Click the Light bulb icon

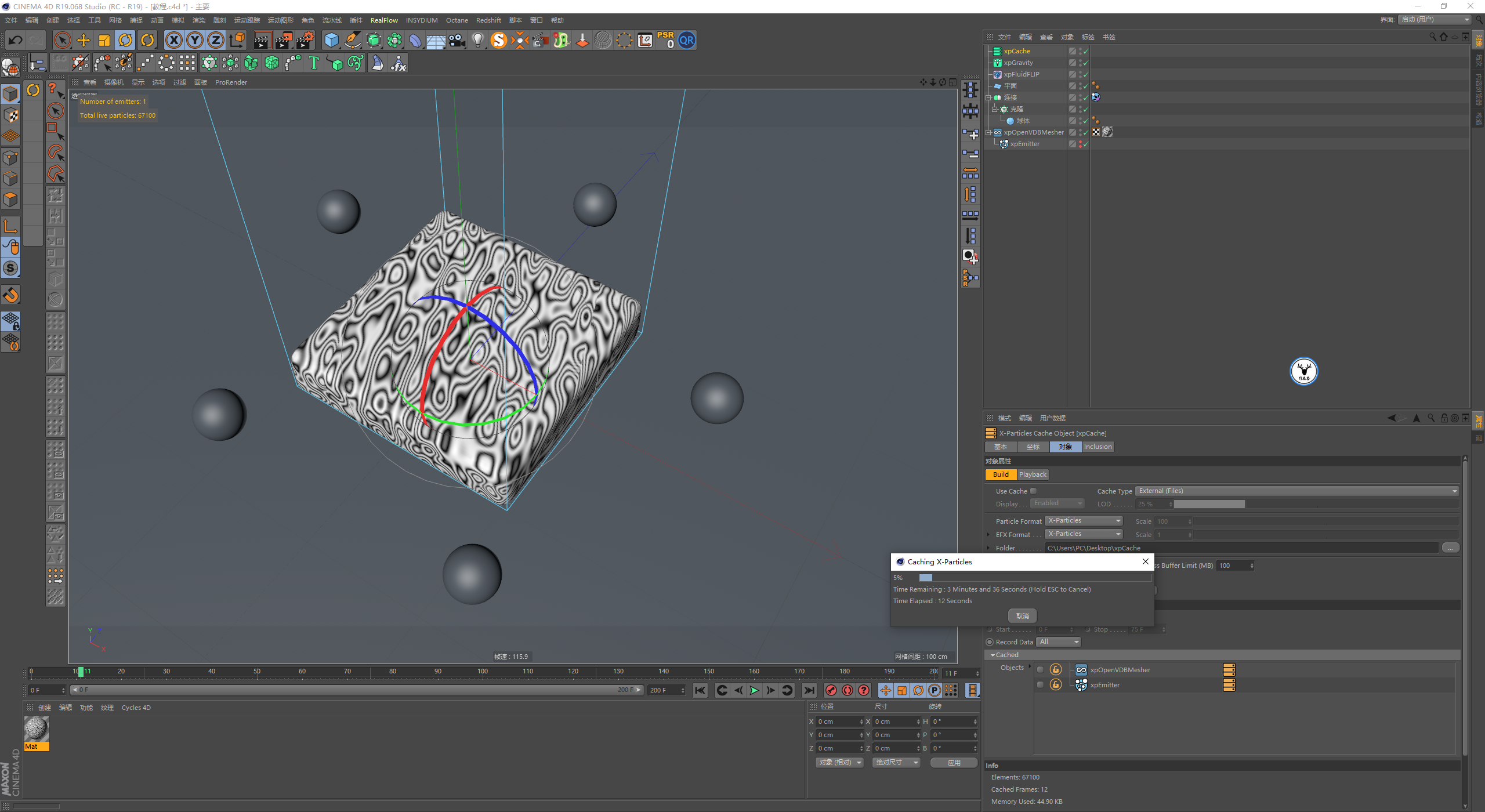[477, 40]
